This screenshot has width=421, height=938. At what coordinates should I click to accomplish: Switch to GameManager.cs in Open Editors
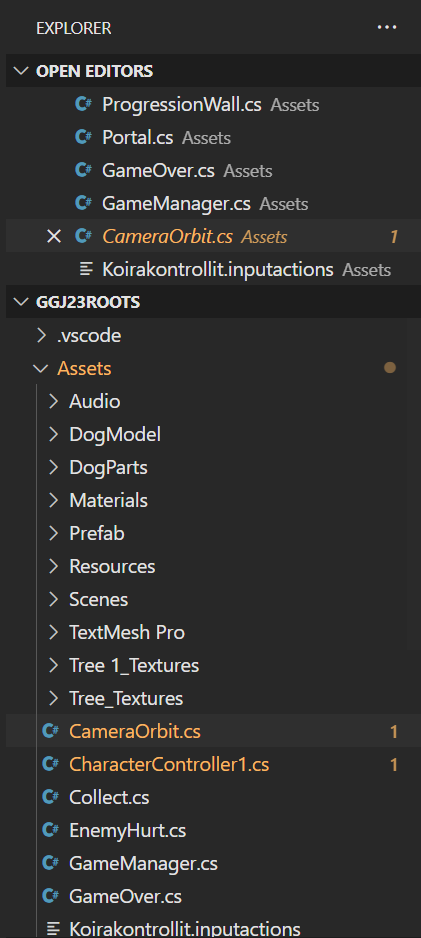point(176,203)
